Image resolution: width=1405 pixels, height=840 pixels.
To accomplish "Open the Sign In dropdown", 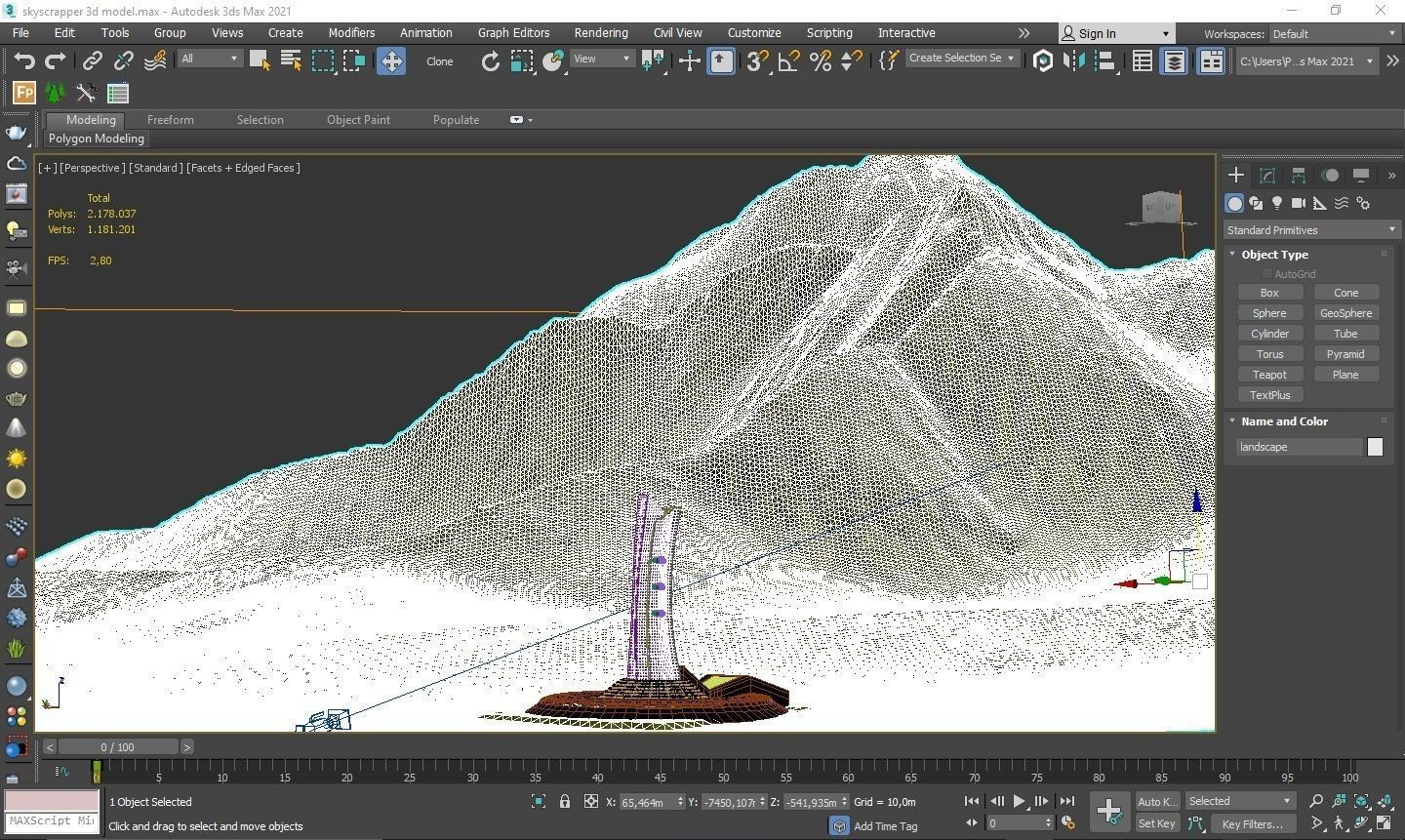I will point(1116,33).
